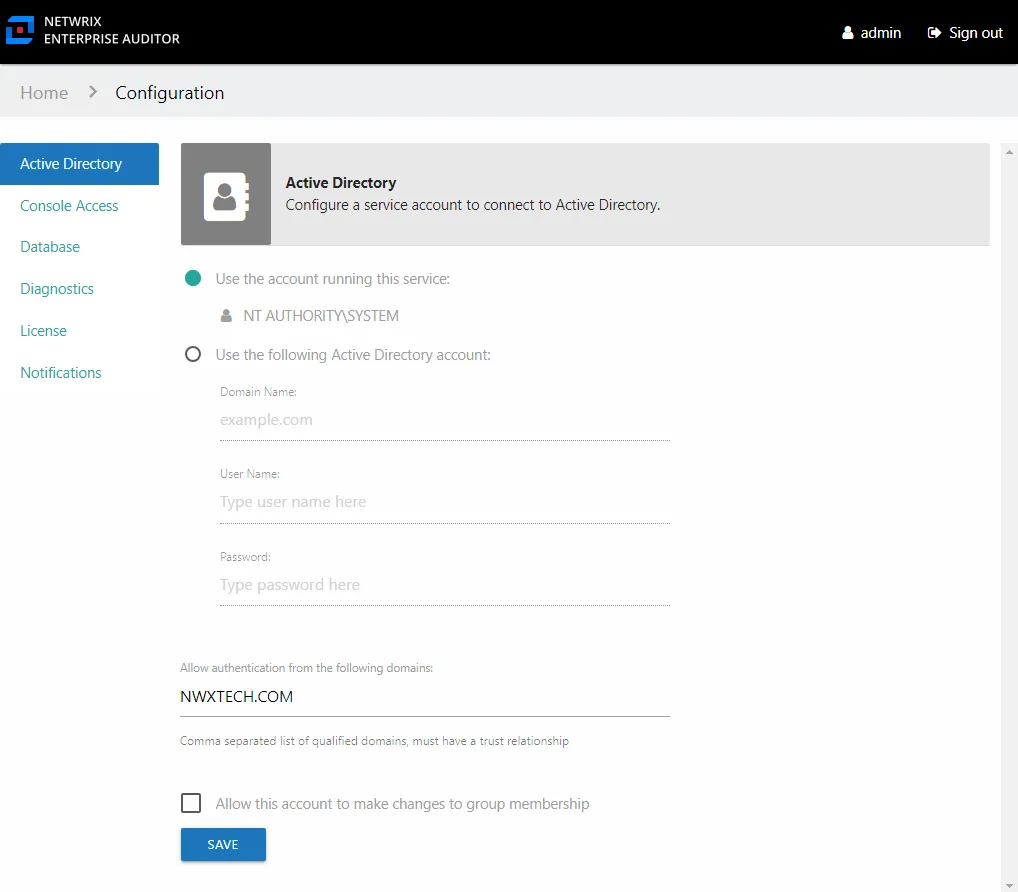Click the 'Domain Name:' label
This screenshot has height=892, width=1018.
tap(258, 392)
